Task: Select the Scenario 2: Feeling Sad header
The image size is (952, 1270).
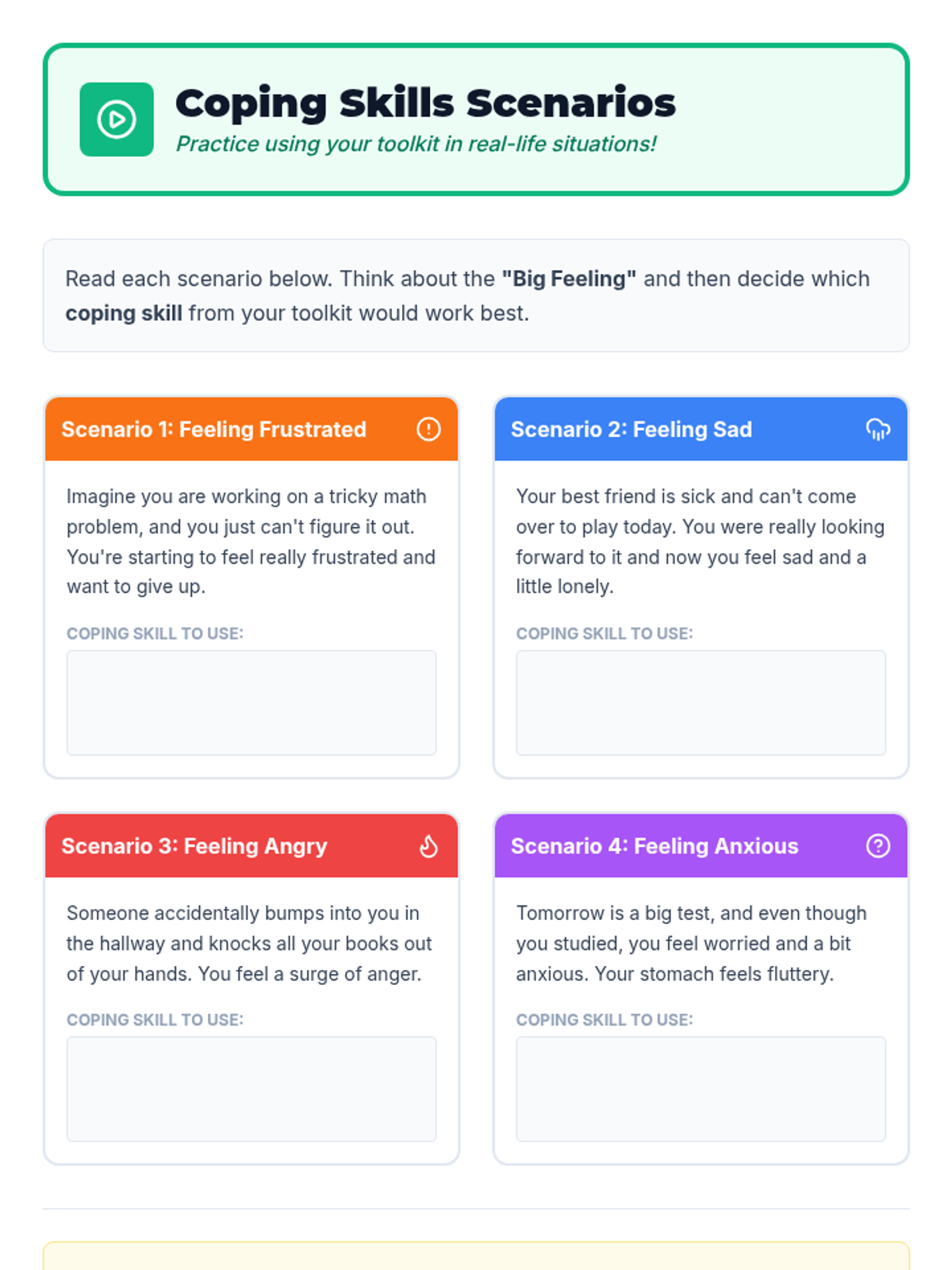Action: [x=701, y=429]
